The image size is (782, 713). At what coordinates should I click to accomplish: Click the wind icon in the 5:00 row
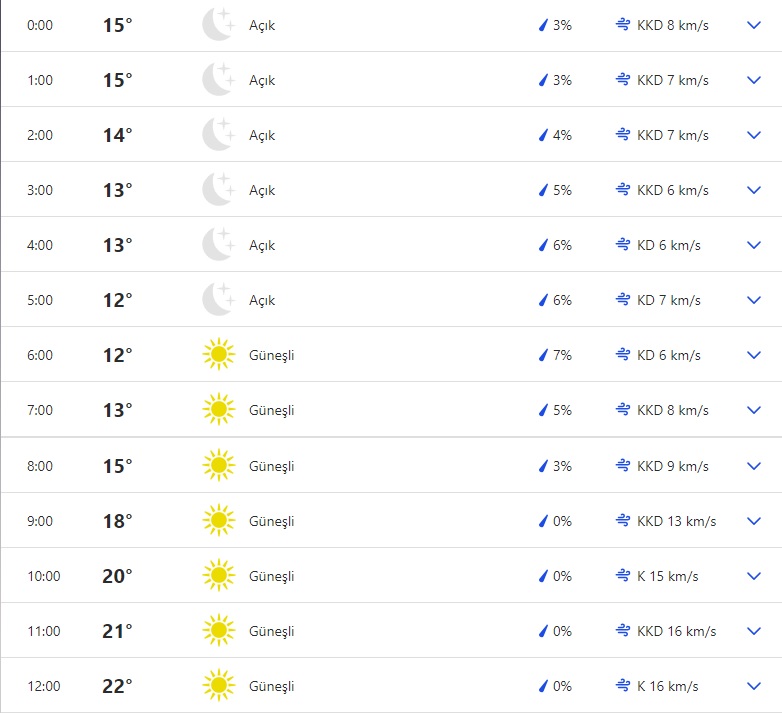click(622, 300)
